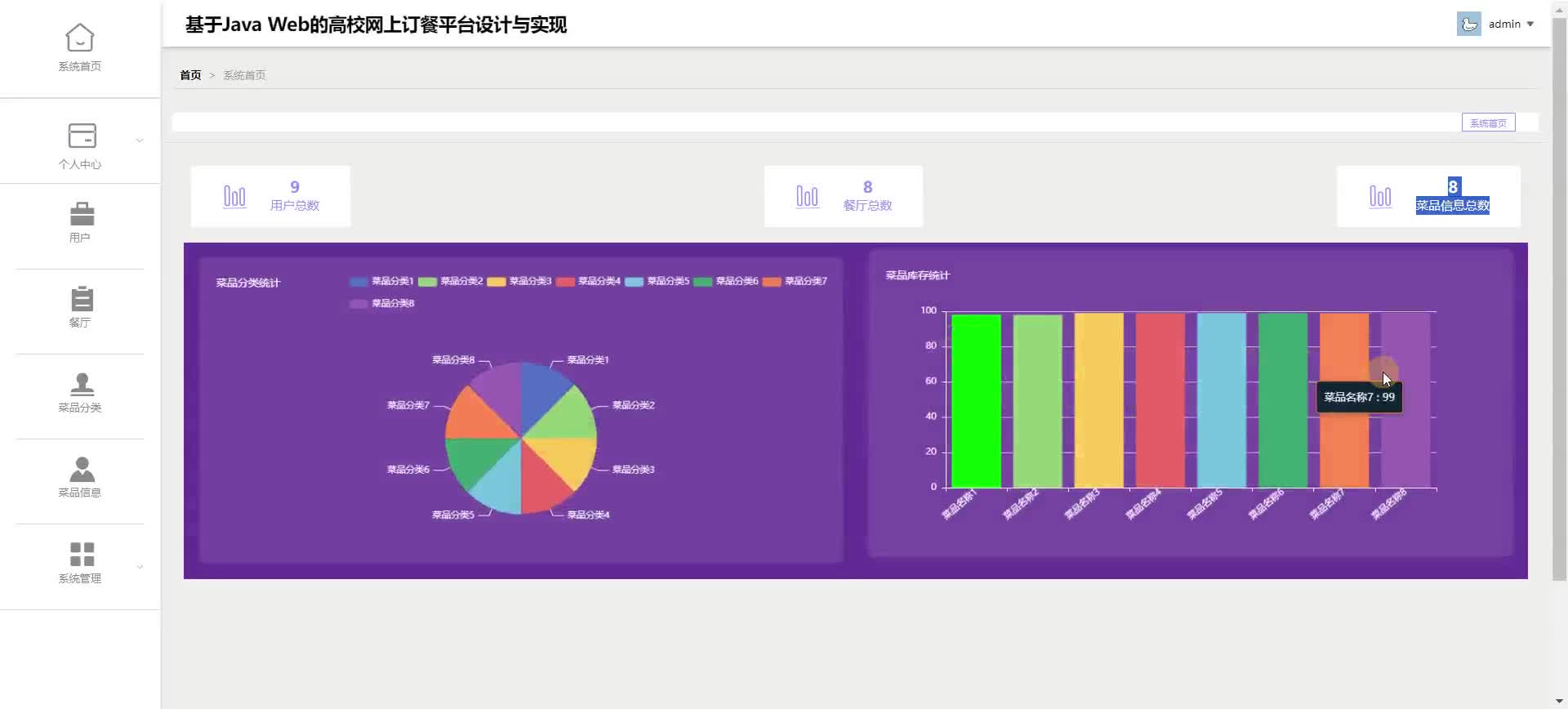Screen dimensions: 1568x709
Task: Open the 用户 menu label
Action: tap(80, 238)
